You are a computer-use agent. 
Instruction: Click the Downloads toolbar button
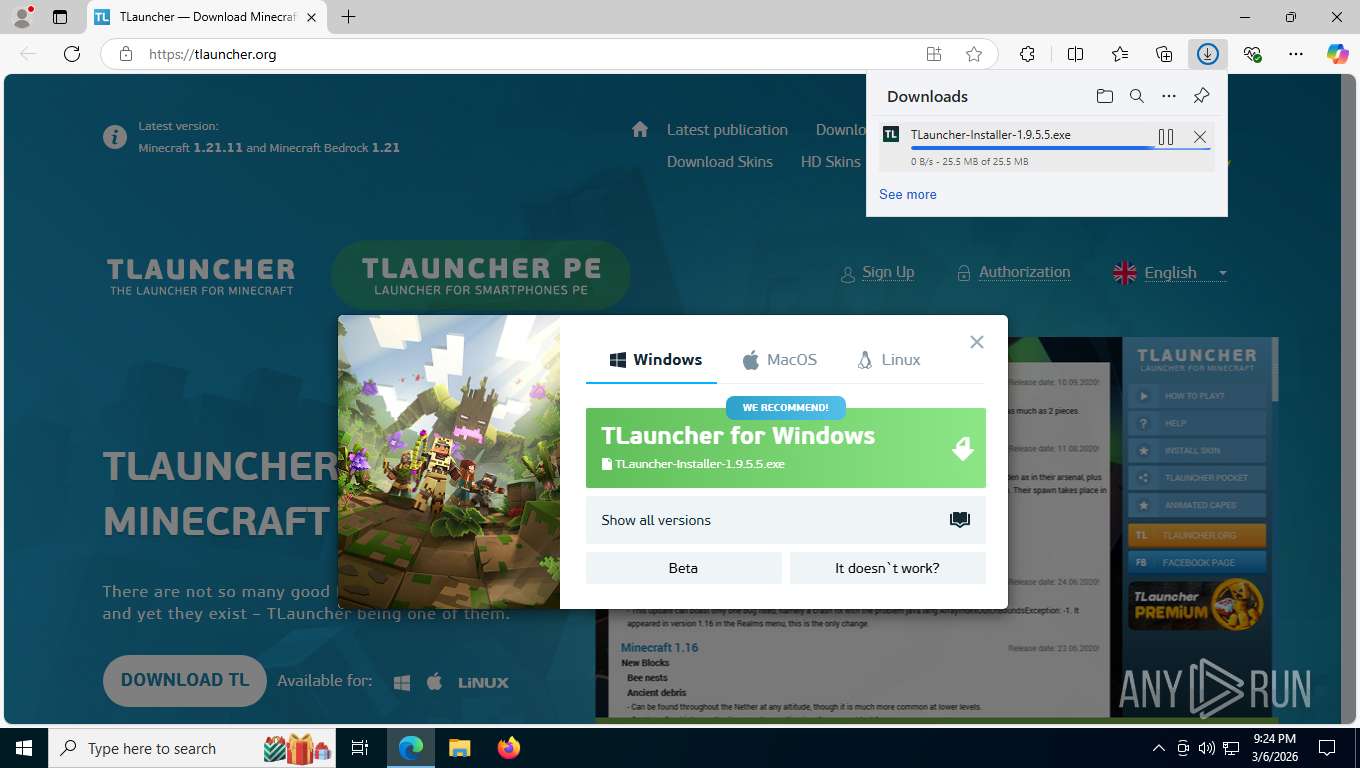tap(1208, 54)
